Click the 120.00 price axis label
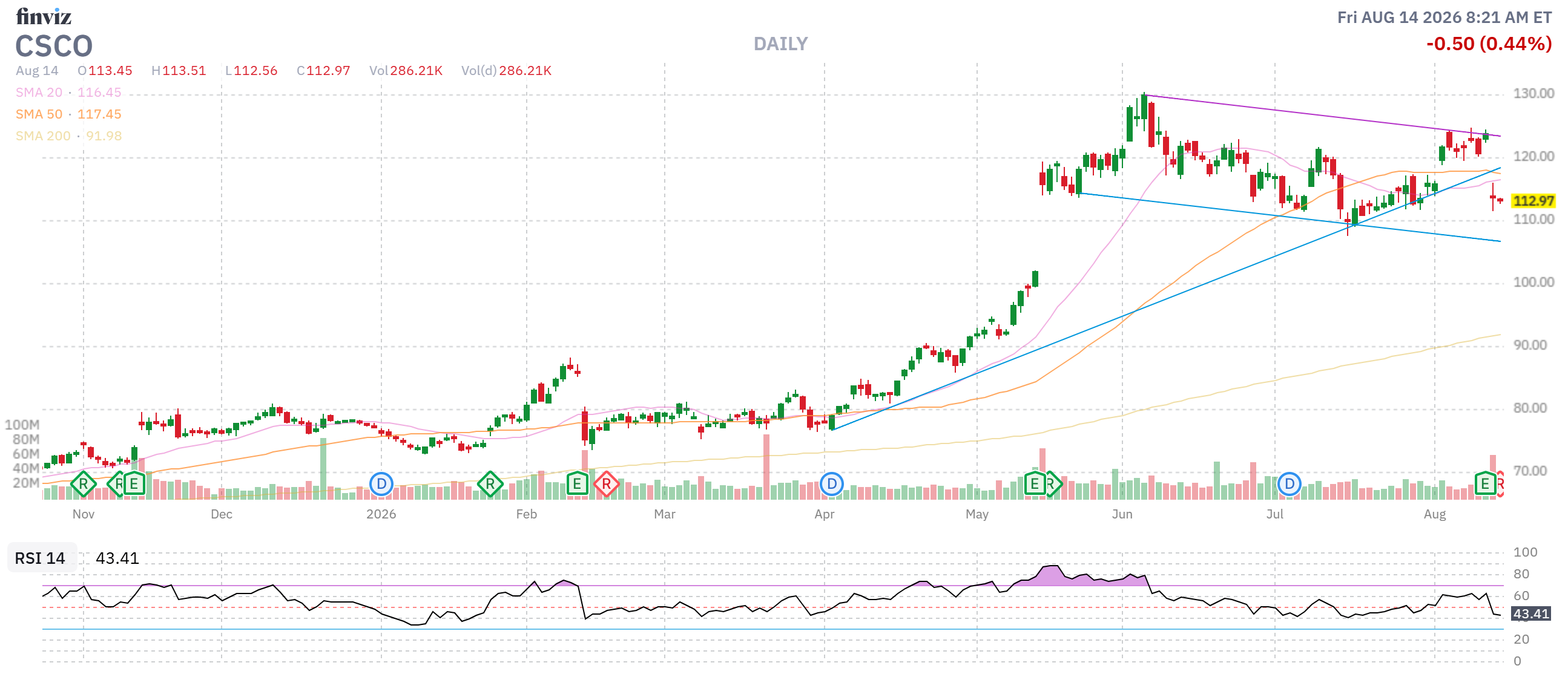This screenshot has height=680, width=1568. click(1533, 156)
